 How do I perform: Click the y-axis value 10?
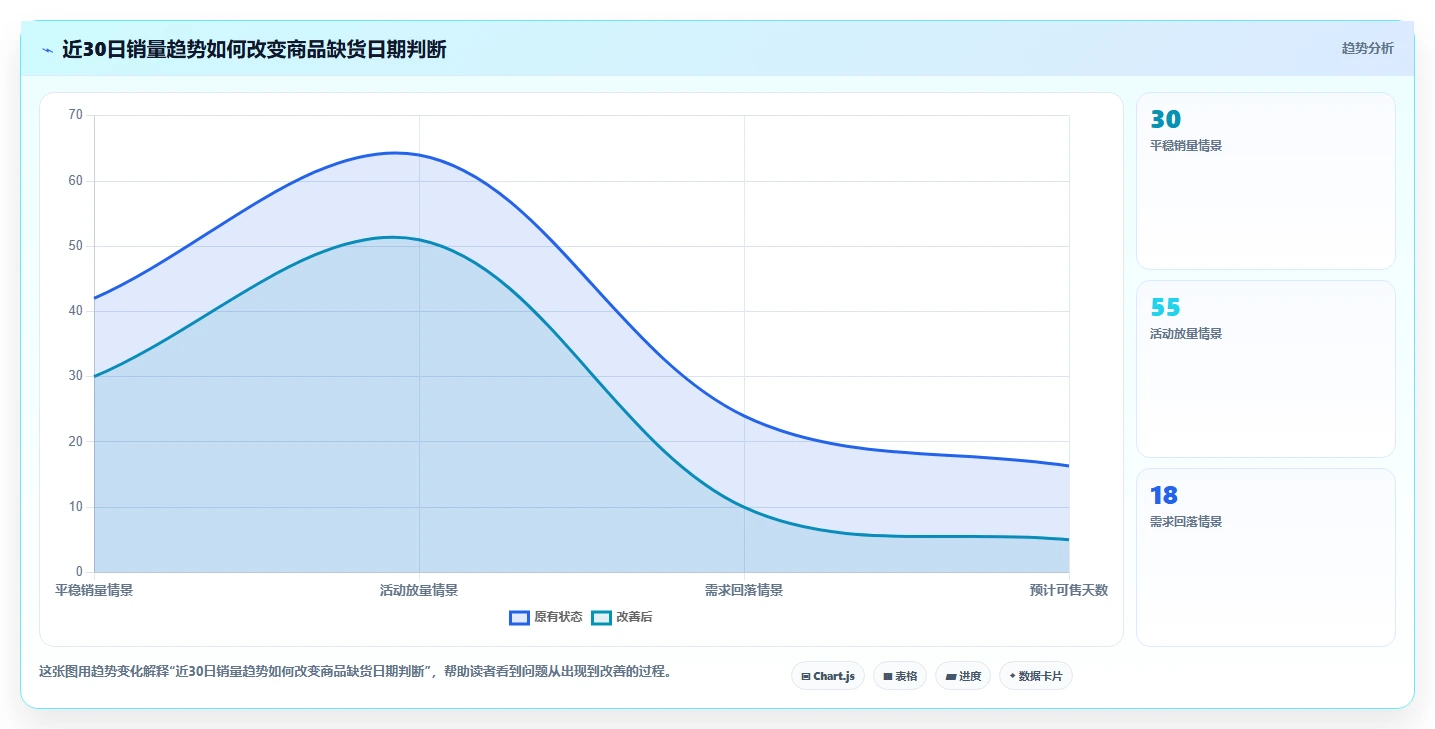pos(76,507)
